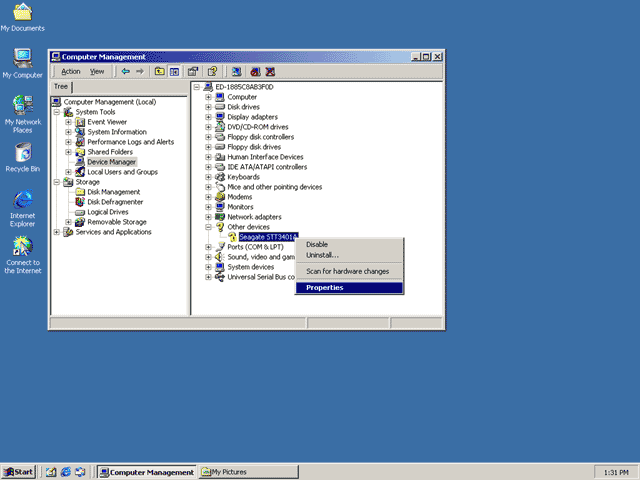Open the Recycle Bin desktop icon

pos(23,158)
